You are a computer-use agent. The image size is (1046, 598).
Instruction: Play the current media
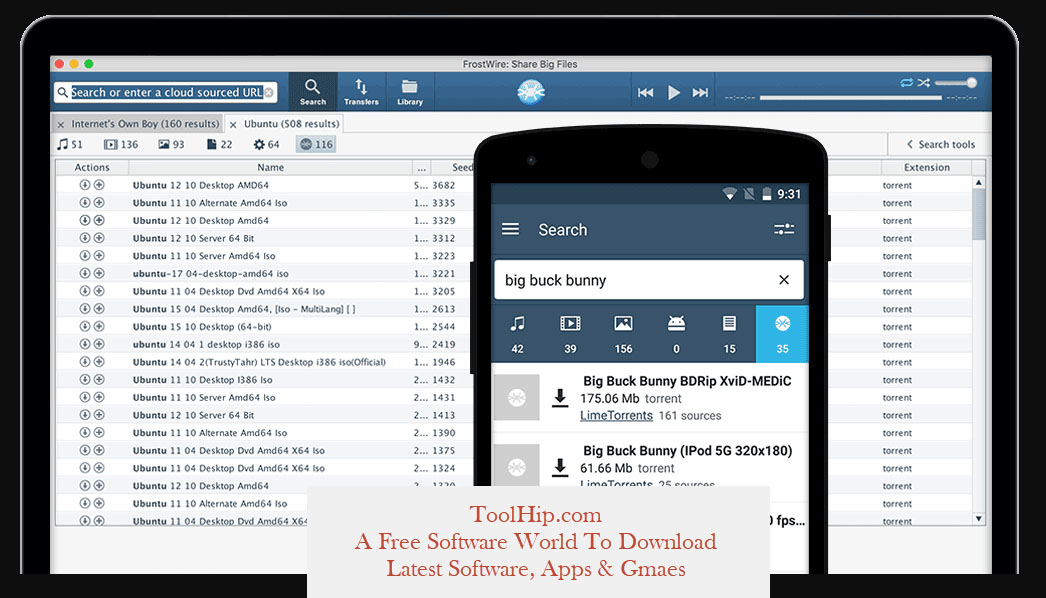(x=674, y=93)
